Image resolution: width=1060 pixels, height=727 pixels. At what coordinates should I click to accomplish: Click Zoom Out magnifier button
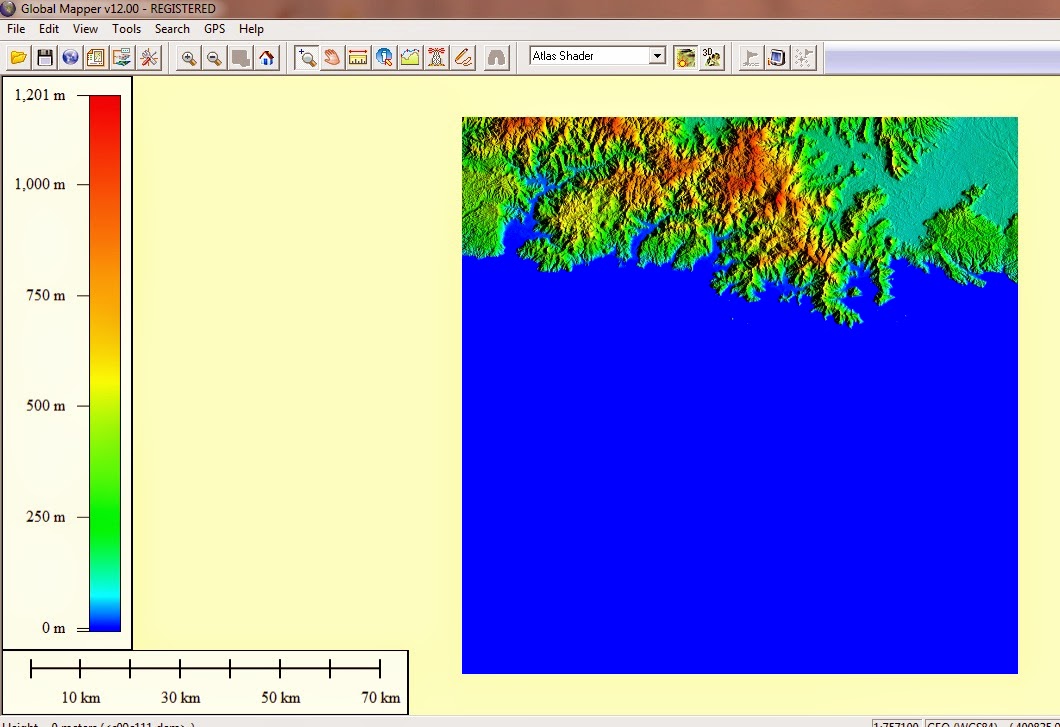pos(214,57)
